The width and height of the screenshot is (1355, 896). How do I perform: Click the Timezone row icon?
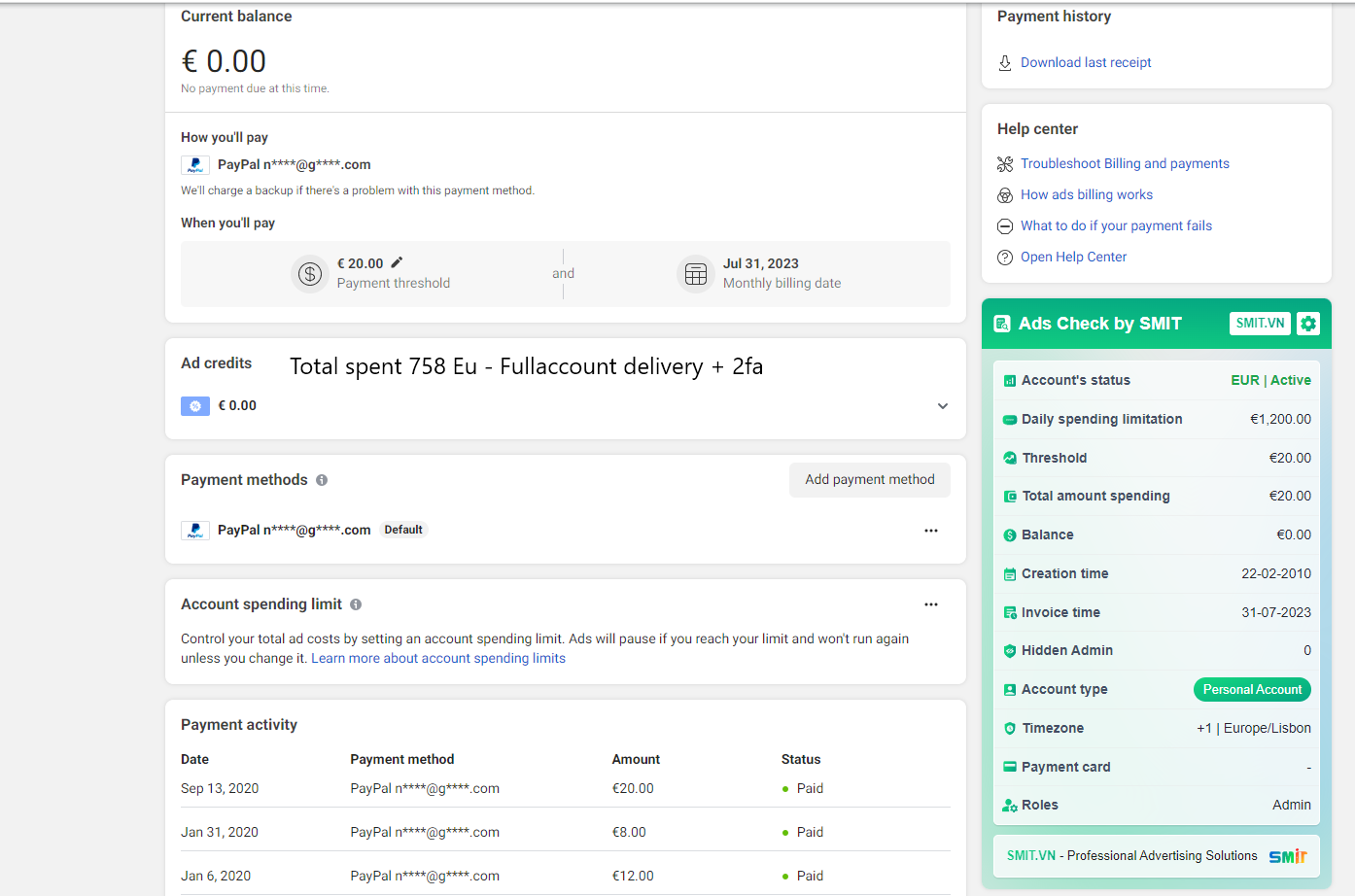coord(1010,729)
